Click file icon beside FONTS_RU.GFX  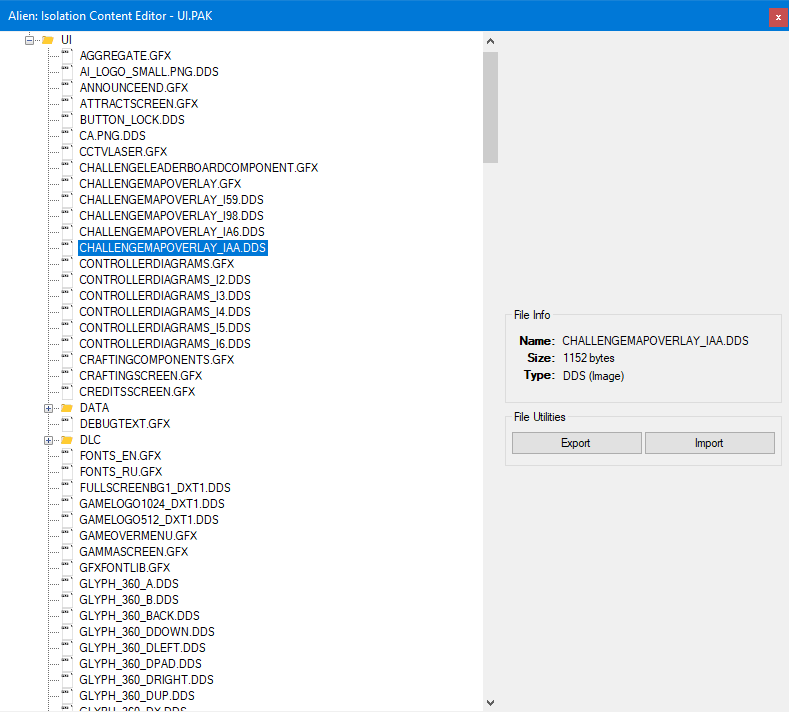coord(67,472)
